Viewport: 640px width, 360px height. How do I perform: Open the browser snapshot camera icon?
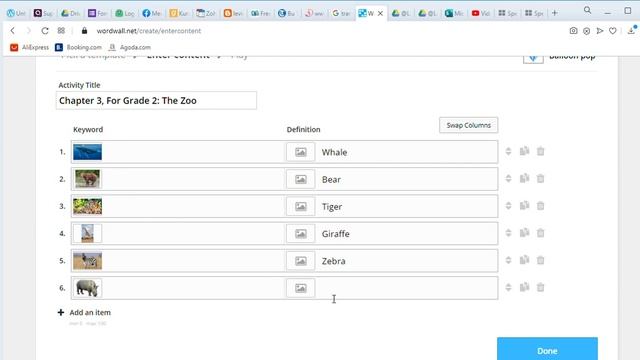pos(573,31)
